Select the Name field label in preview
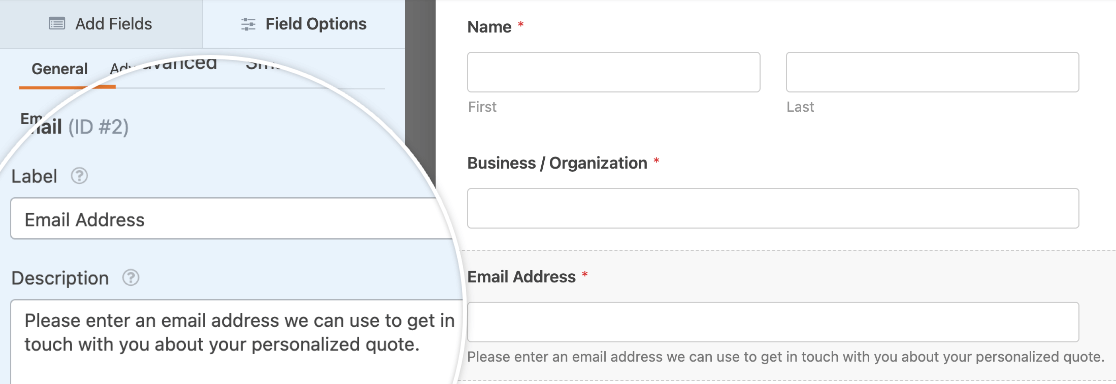Viewport: 1116px width, 384px height. pos(490,27)
